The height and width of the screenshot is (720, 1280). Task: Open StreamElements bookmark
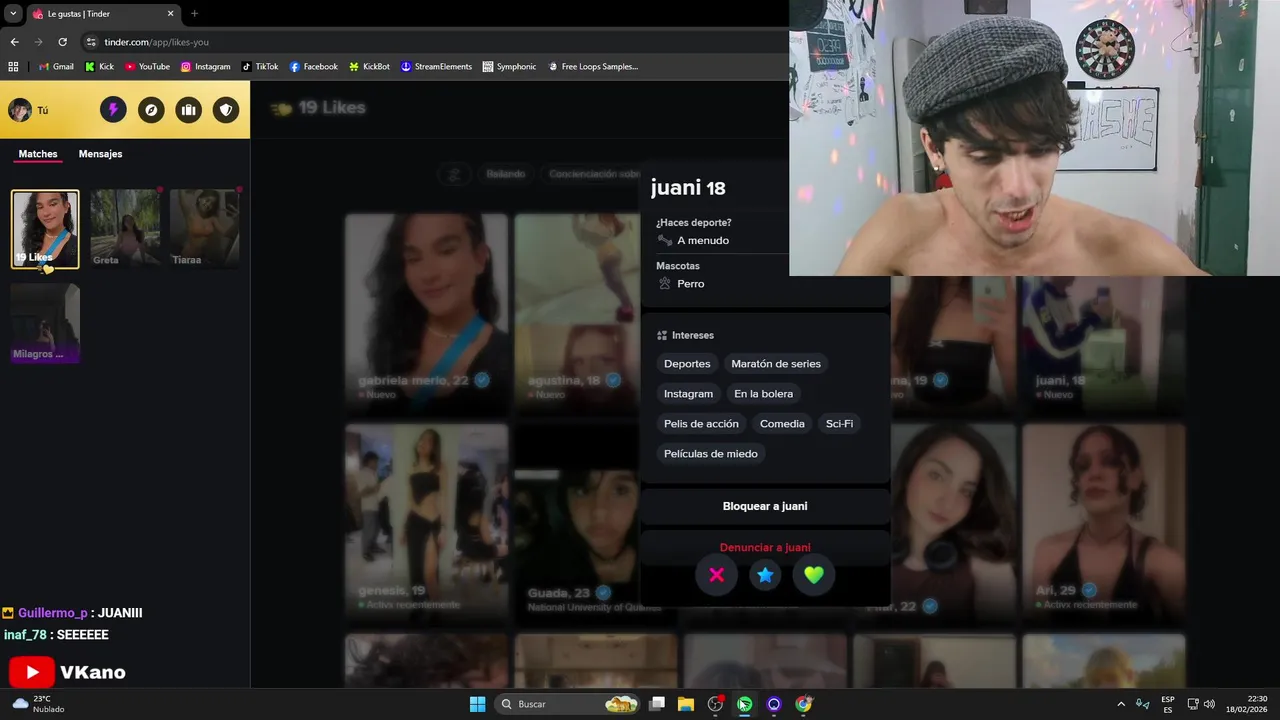click(436, 67)
